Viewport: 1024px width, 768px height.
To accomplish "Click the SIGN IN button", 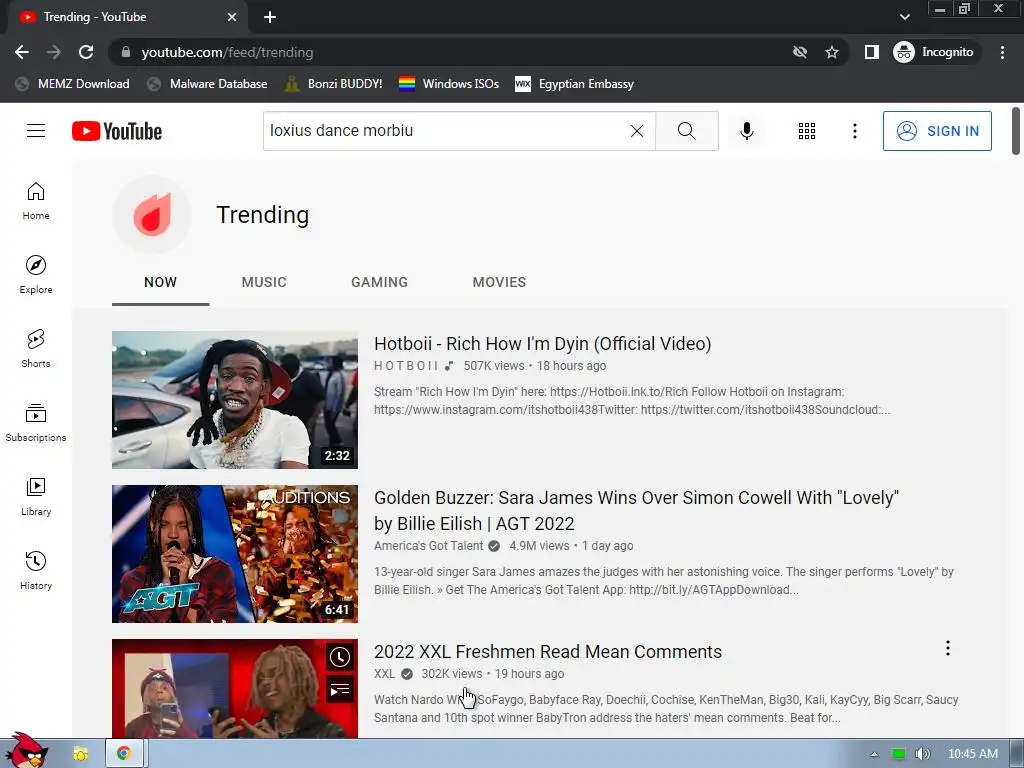I will point(936,131).
